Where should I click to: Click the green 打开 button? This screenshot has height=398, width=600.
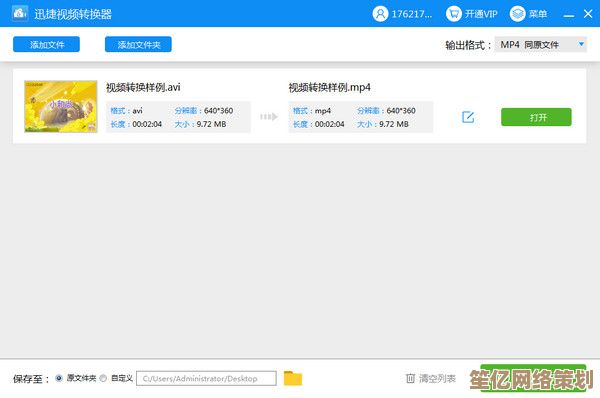point(536,117)
